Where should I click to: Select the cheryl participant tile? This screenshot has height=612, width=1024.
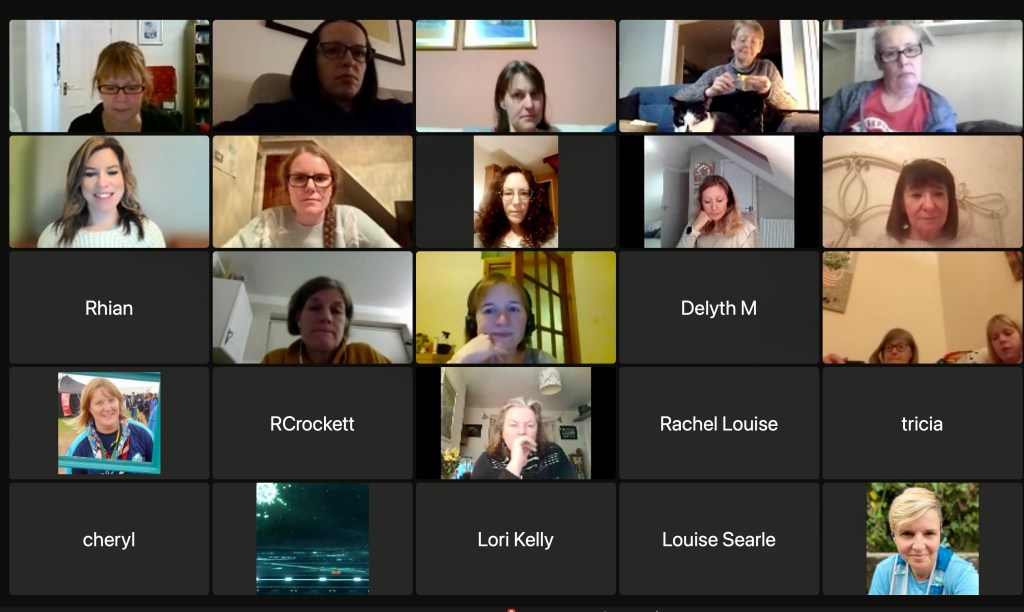point(109,539)
